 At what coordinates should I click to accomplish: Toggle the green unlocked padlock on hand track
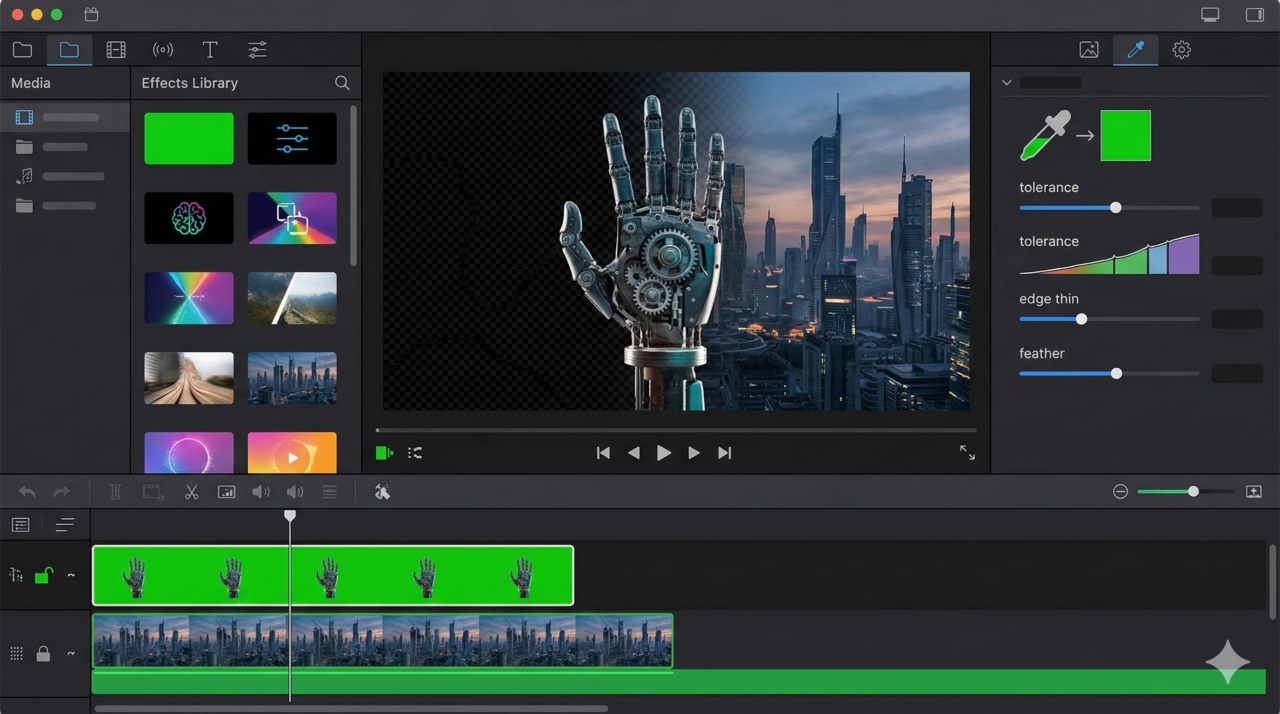pos(43,575)
